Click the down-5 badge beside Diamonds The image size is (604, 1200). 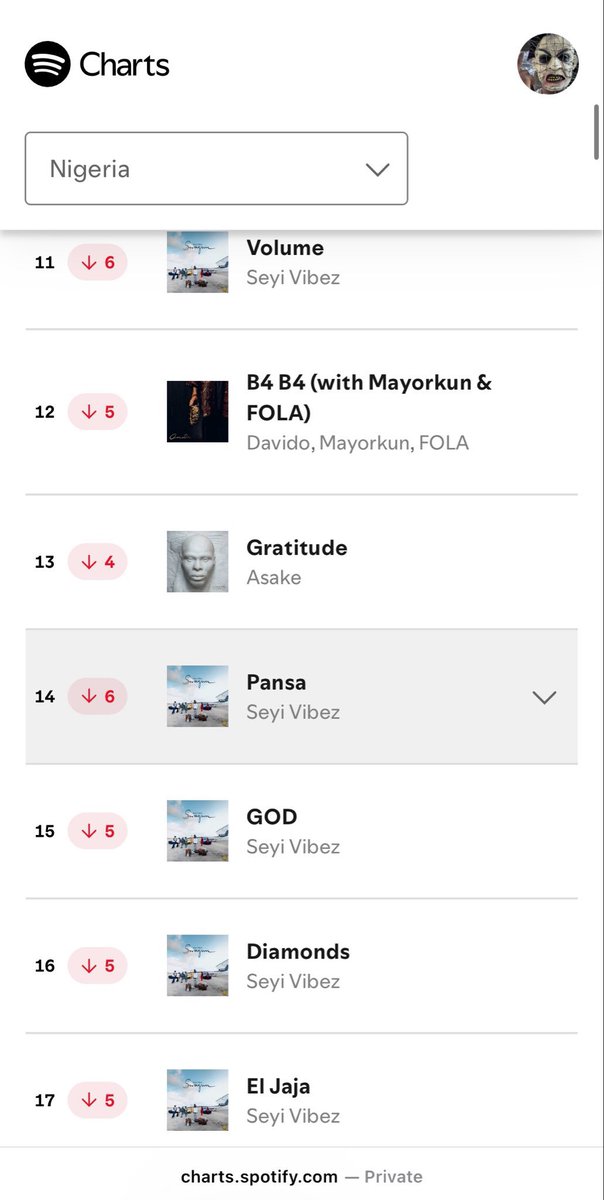pyautogui.click(x=97, y=966)
